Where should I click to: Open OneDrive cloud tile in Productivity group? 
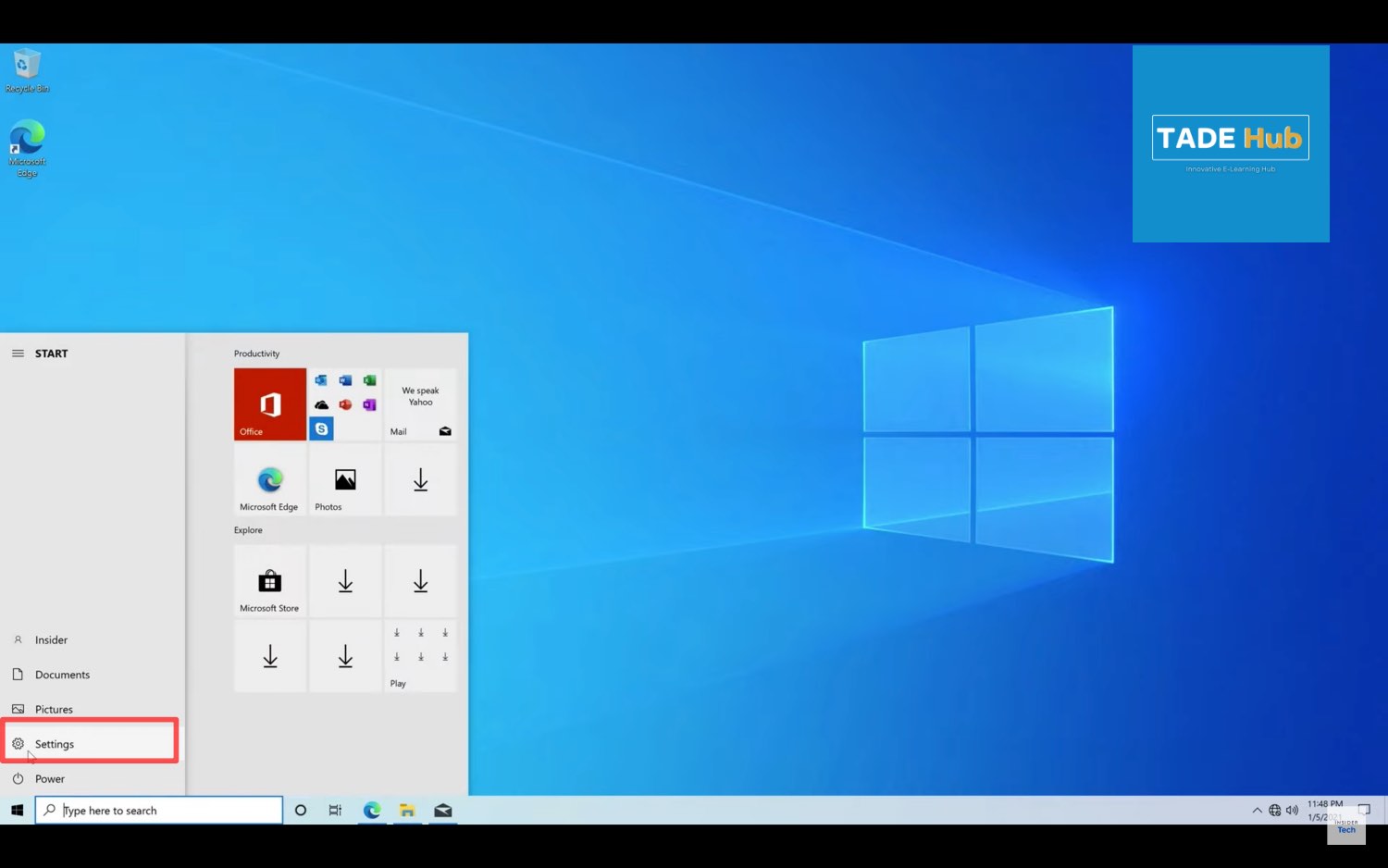tap(321, 404)
